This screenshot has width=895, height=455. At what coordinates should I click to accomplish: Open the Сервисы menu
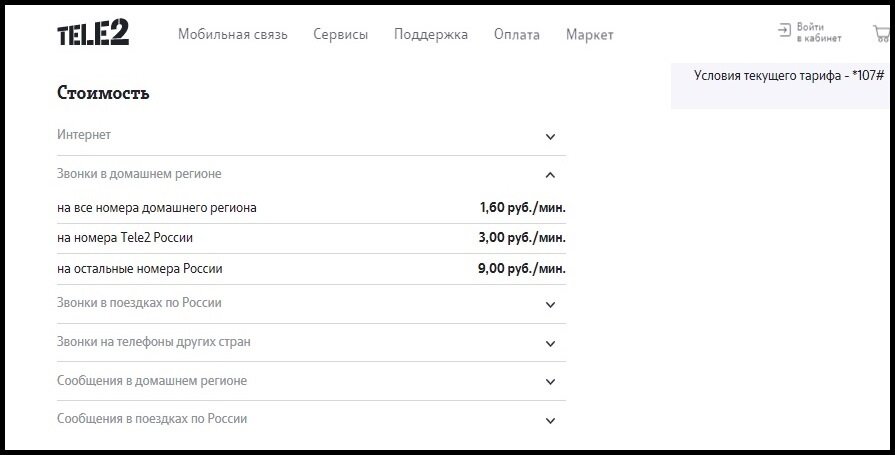point(341,35)
